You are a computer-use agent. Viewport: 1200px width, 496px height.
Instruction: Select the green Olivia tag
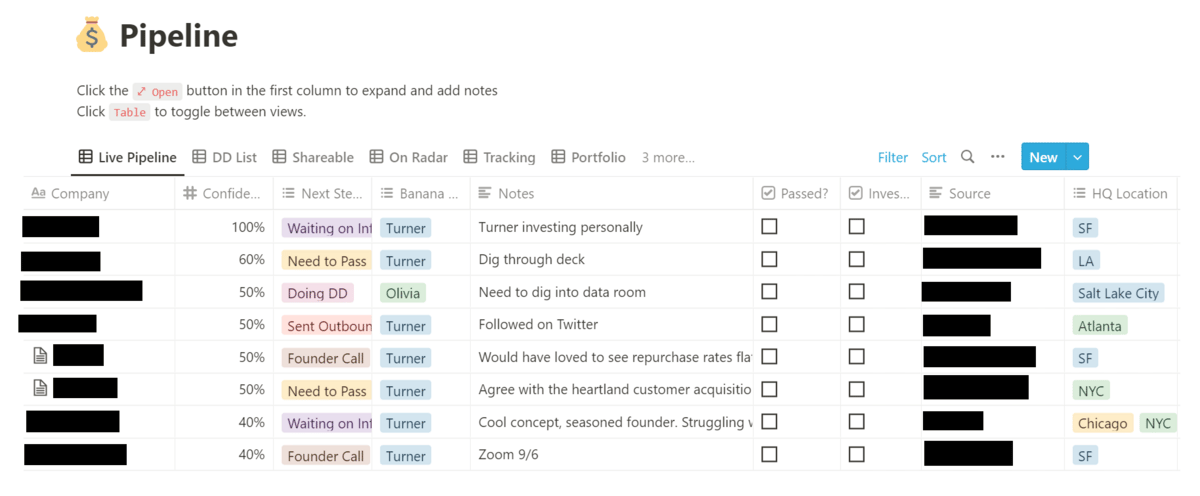[x=403, y=293]
